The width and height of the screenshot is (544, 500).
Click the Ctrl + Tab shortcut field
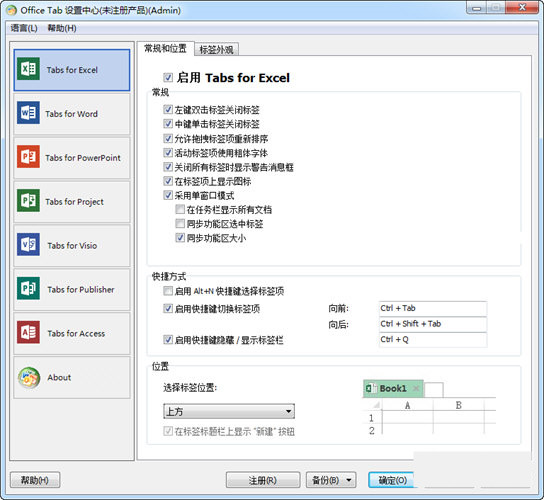tap(433, 308)
